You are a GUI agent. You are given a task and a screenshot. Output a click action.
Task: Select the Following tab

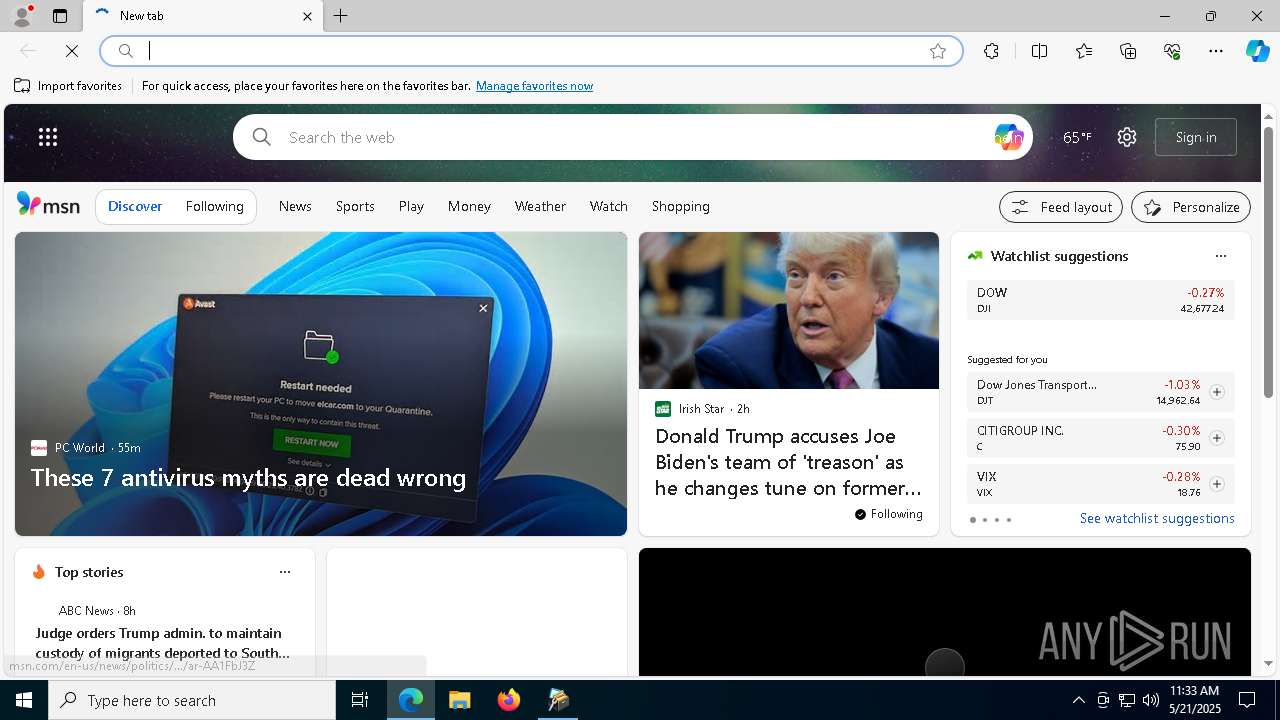(214, 206)
